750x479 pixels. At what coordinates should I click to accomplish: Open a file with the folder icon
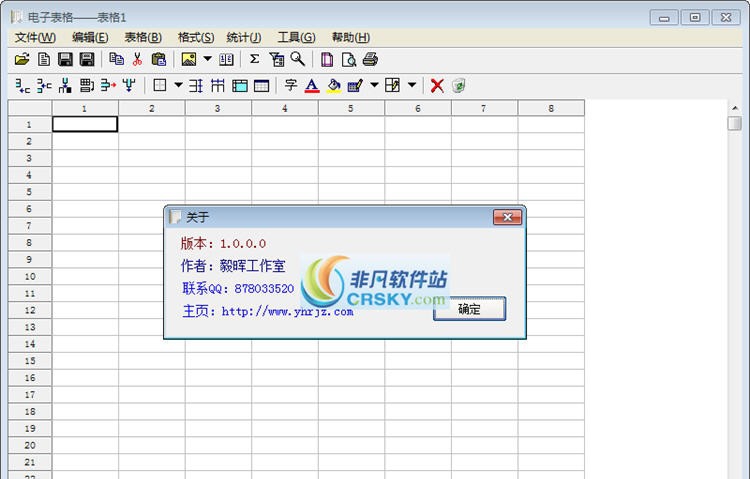coord(22,59)
